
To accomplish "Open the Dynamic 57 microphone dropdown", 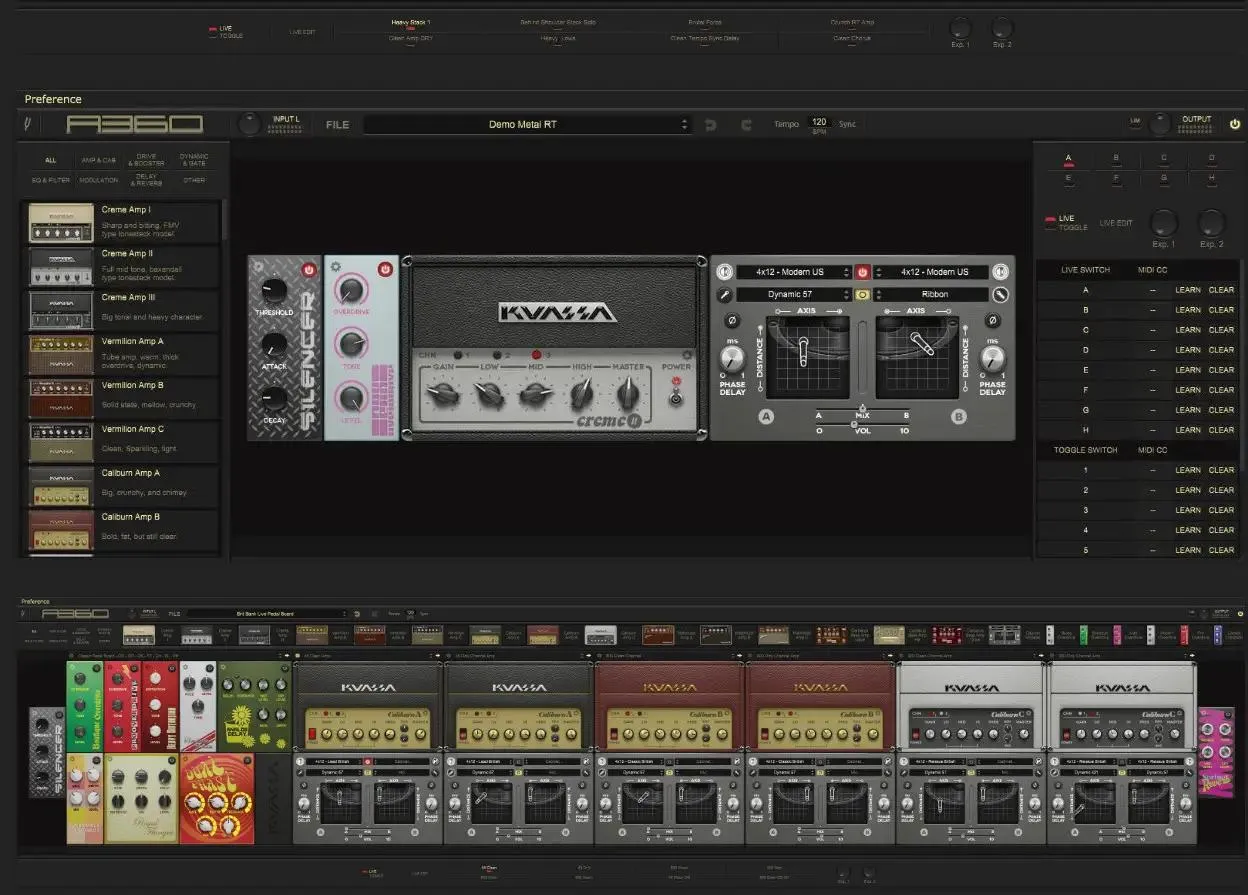I will [793, 294].
